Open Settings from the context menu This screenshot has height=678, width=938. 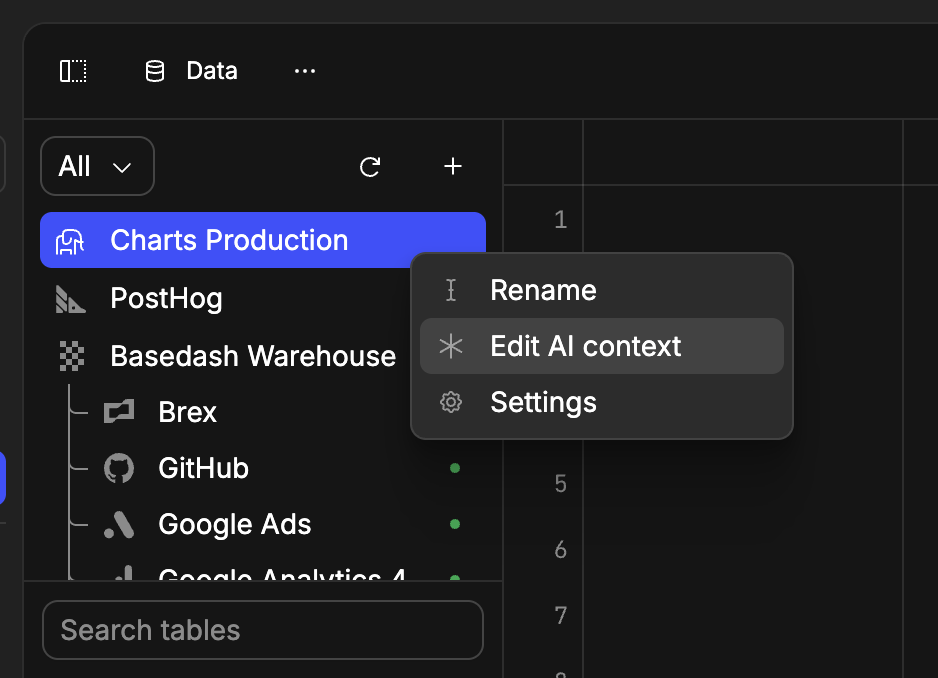(543, 402)
